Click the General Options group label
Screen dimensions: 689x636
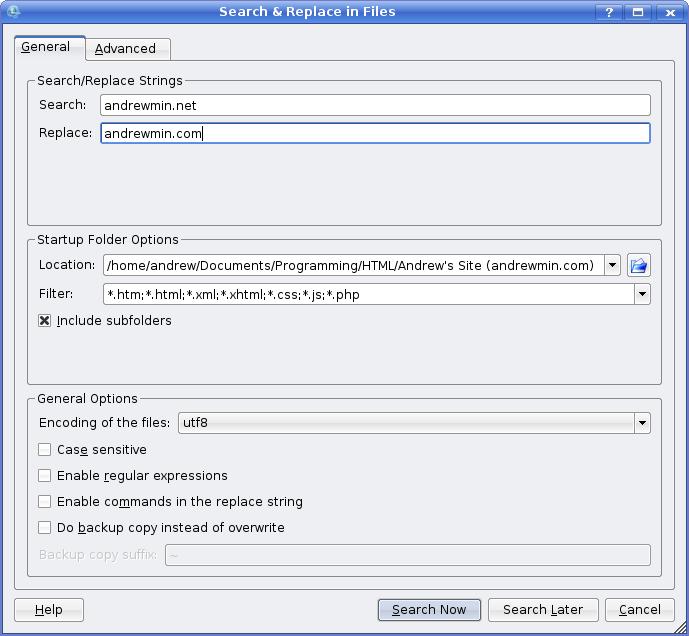87,399
